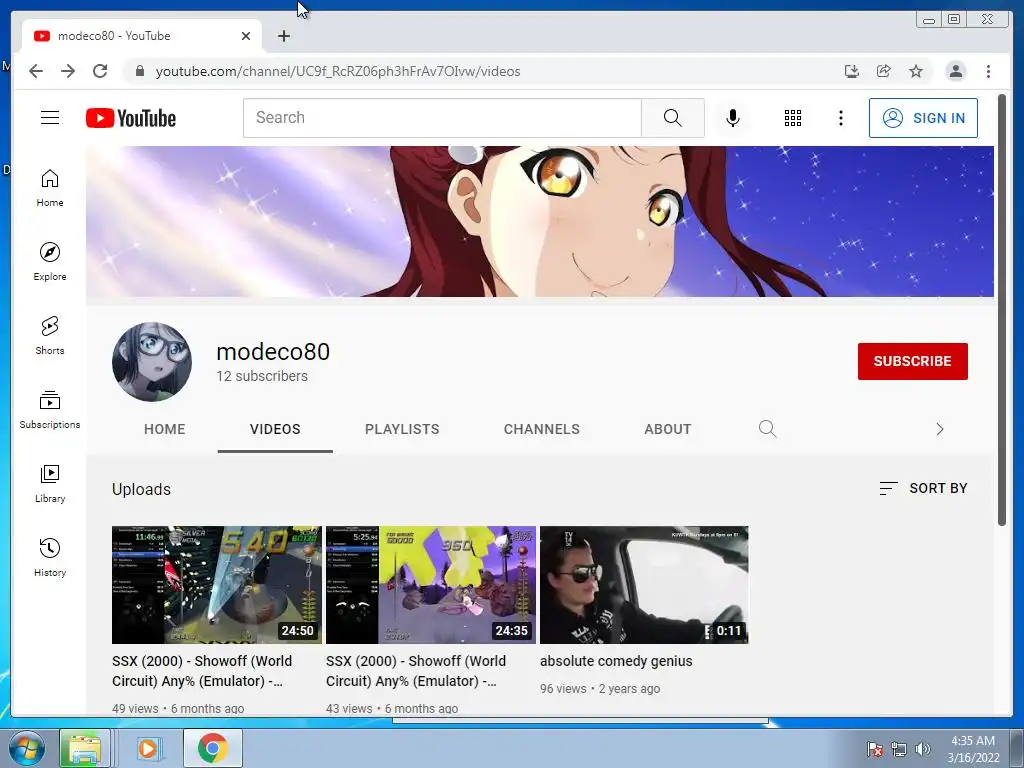
Task: Switch to the ABOUT channel tab
Action: pos(667,429)
